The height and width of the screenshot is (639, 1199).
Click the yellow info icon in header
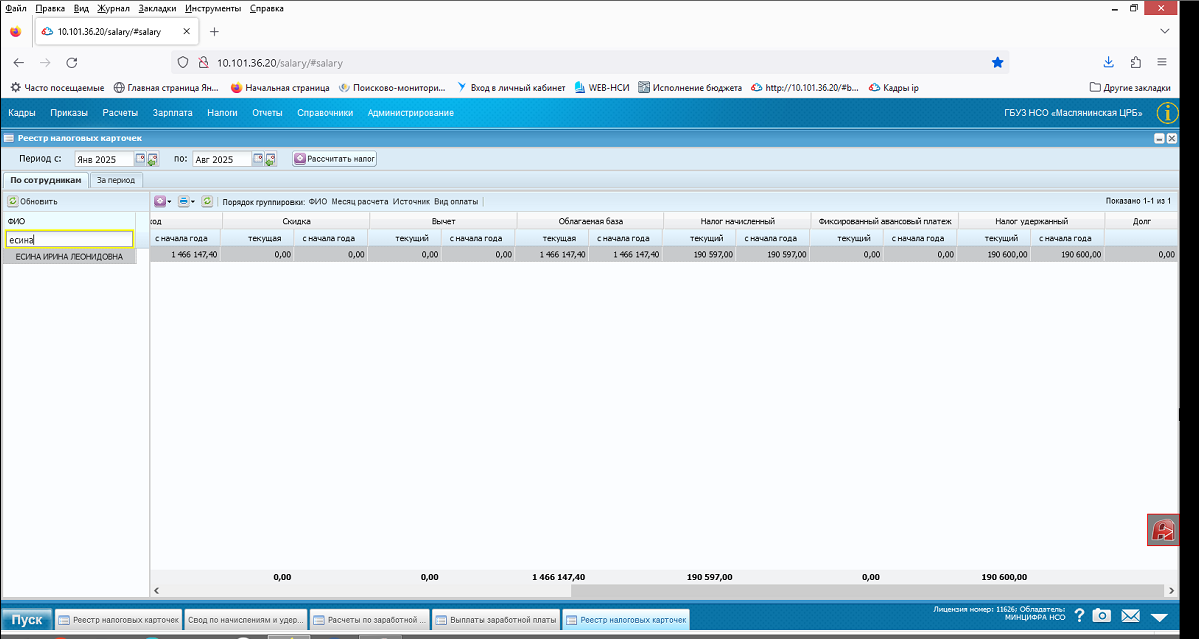pyautogui.click(x=1168, y=113)
